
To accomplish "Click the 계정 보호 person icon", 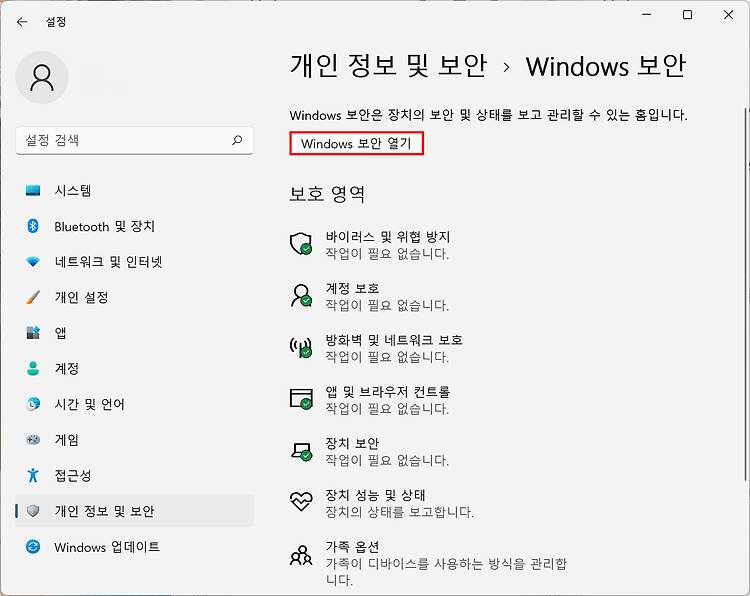I will (x=301, y=296).
